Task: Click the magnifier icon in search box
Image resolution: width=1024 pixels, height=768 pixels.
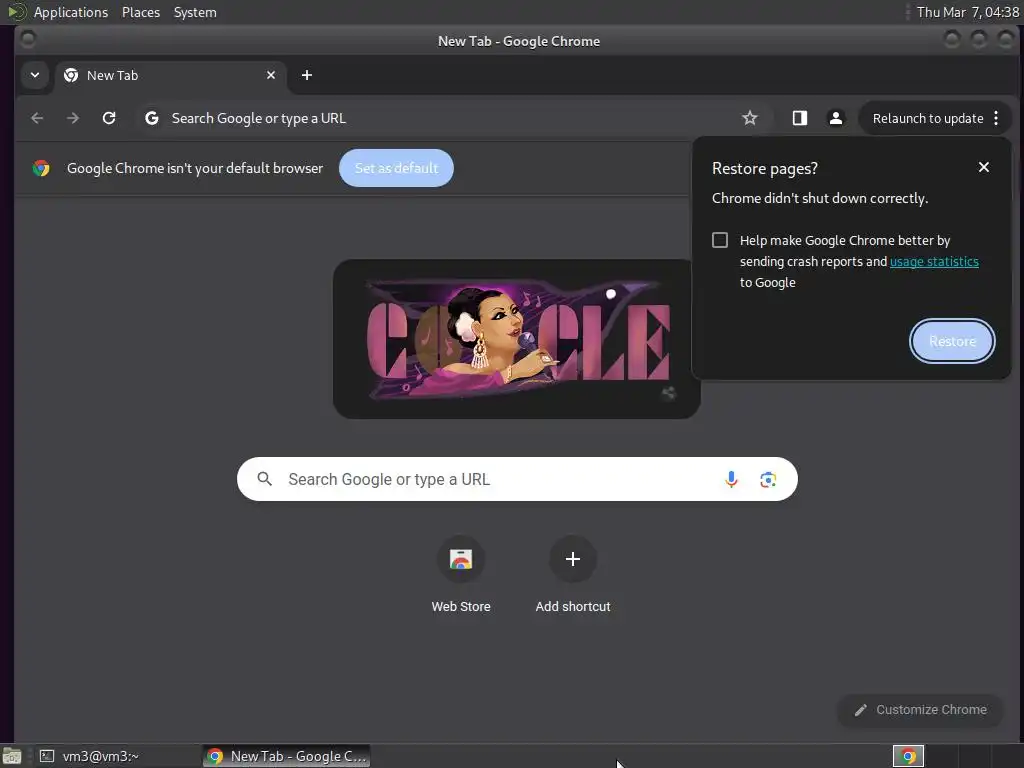Action: click(x=264, y=479)
